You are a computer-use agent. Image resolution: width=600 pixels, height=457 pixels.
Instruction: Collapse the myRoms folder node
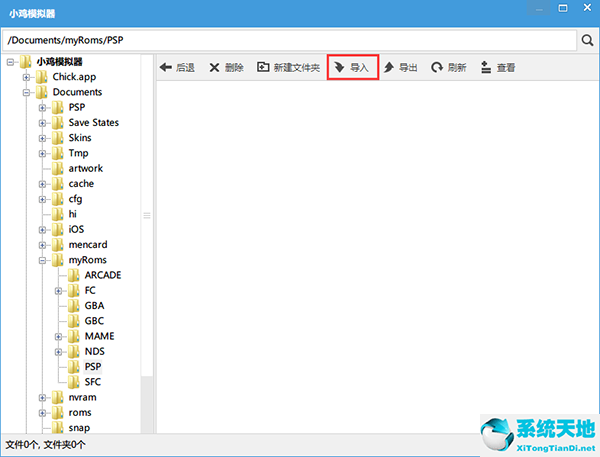43,260
